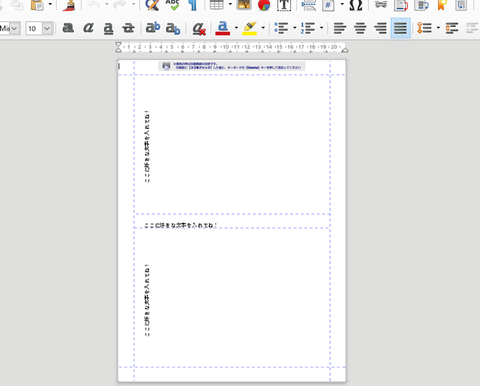This screenshot has width=480, height=386.
Task: Click the horizontal text line mid-page
Action: pyautogui.click(x=180, y=226)
